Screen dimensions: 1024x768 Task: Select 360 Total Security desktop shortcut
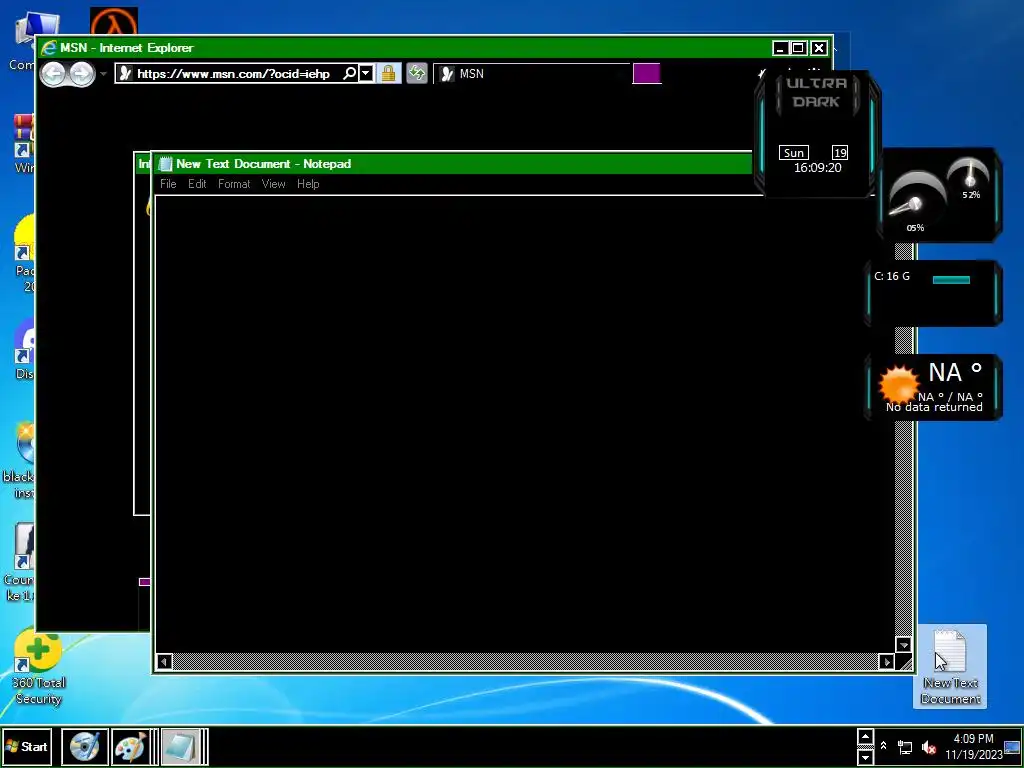click(x=39, y=666)
